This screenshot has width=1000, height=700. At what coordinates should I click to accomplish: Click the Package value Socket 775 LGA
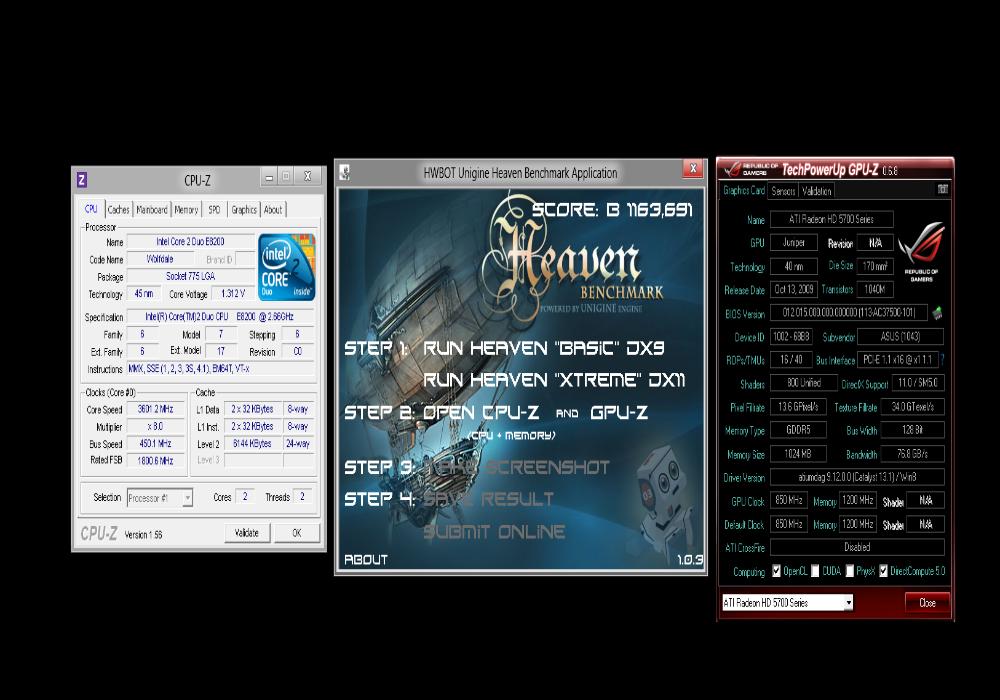pyautogui.click(x=191, y=276)
